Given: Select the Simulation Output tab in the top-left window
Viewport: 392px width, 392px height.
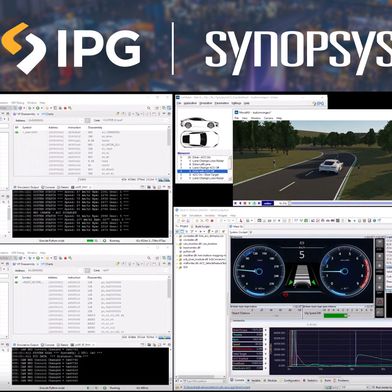Looking at the screenshot, I should click(x=26, y=187).
